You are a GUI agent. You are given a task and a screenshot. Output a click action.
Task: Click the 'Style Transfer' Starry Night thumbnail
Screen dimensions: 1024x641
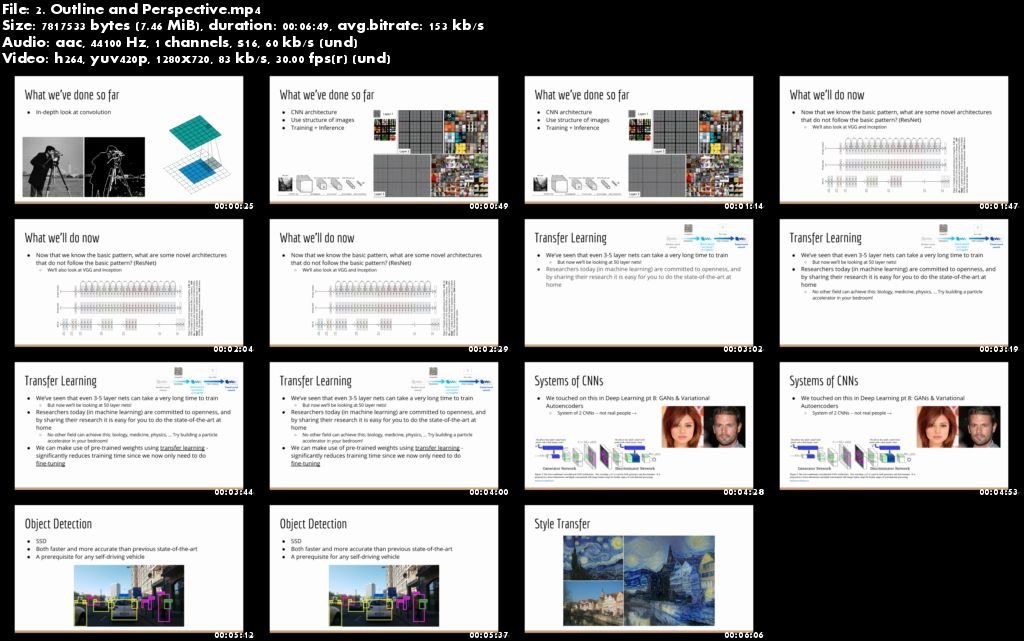click(x=640, y=567)
